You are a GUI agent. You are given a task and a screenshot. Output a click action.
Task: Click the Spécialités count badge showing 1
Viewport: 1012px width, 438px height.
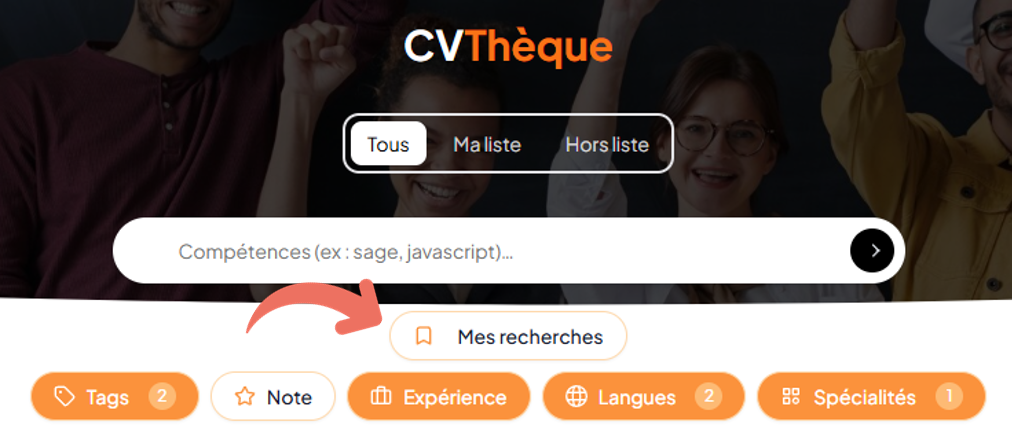[x=949, y=396]
